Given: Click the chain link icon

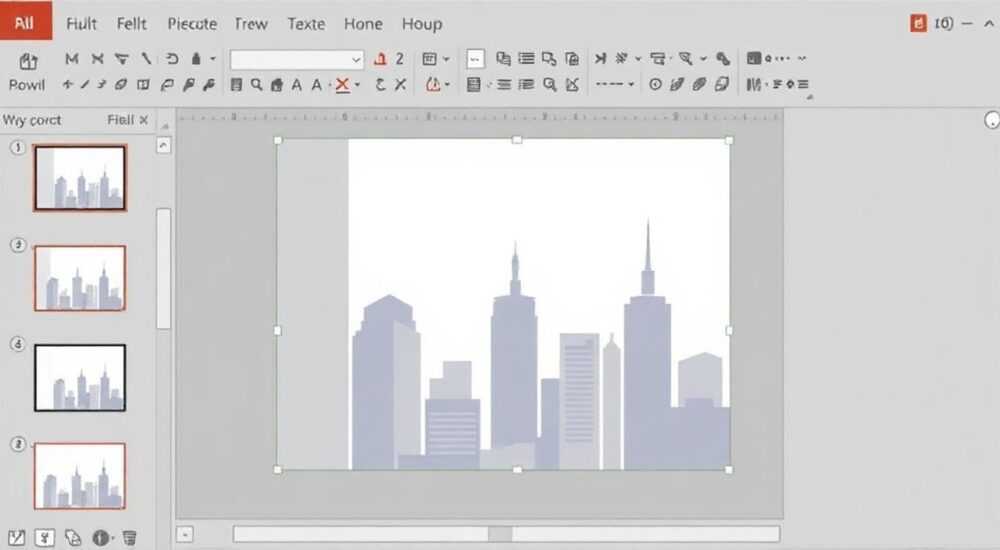Looking at the screenshot, I should click(723, 59).
